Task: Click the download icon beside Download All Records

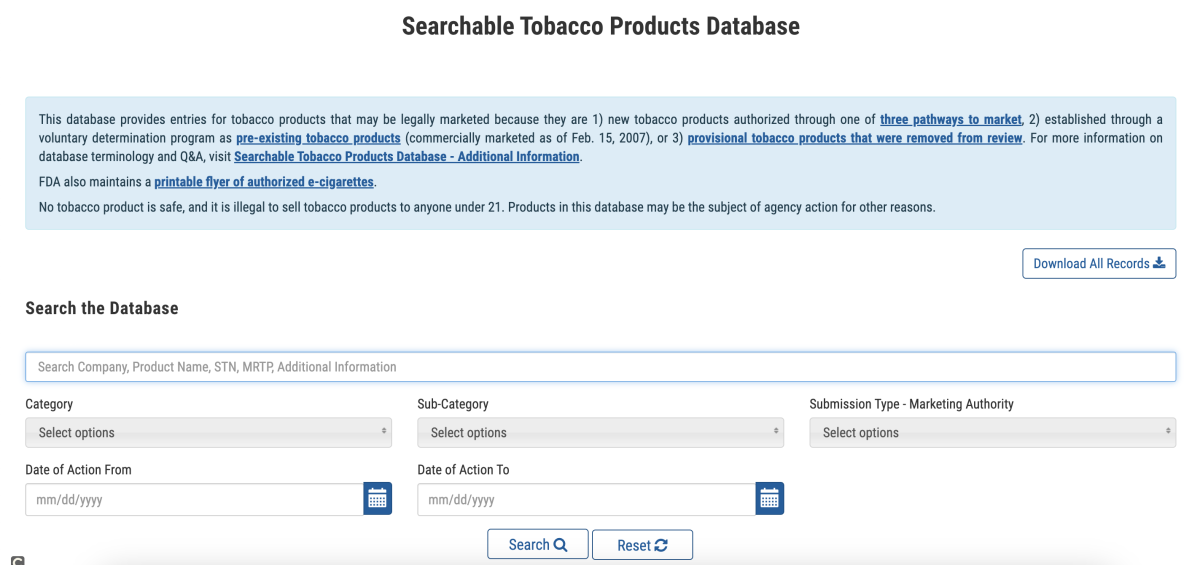Action: tap(1160, 263)
